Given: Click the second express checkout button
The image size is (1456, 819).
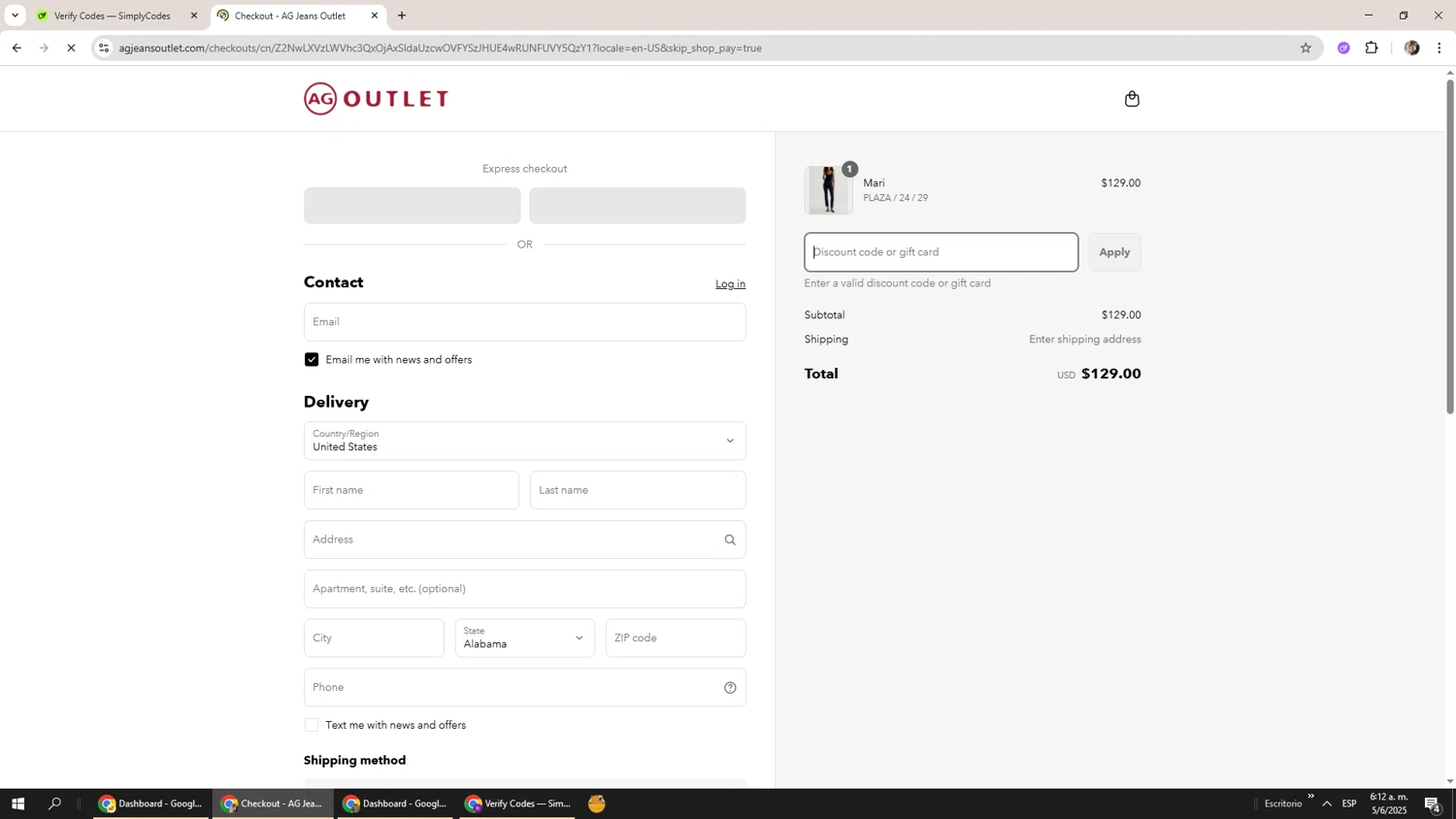Looking at the screenshot, I should tap(637, 206).
